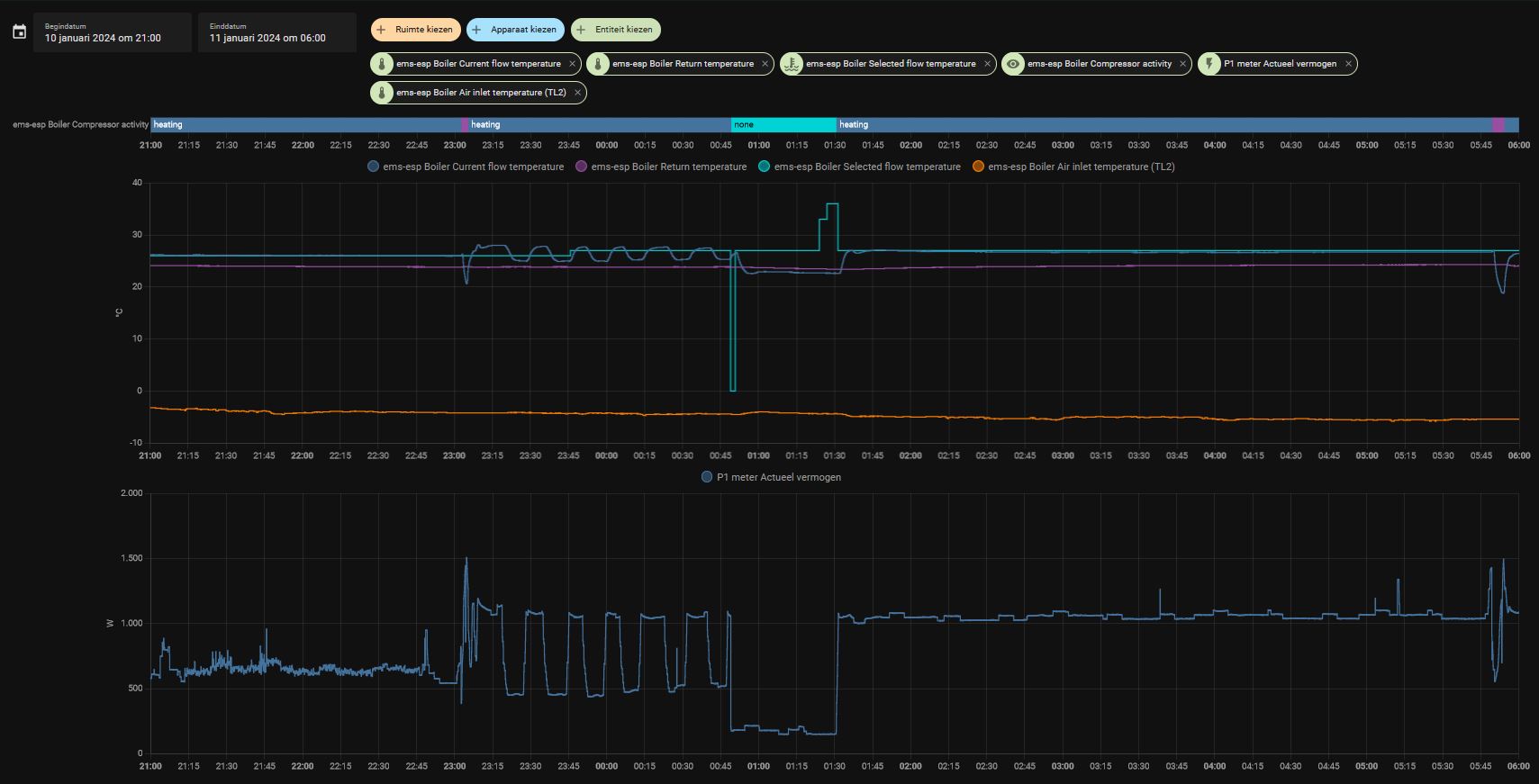
Task: Edit the Begindatum field
Action: (x=113, y=32)
